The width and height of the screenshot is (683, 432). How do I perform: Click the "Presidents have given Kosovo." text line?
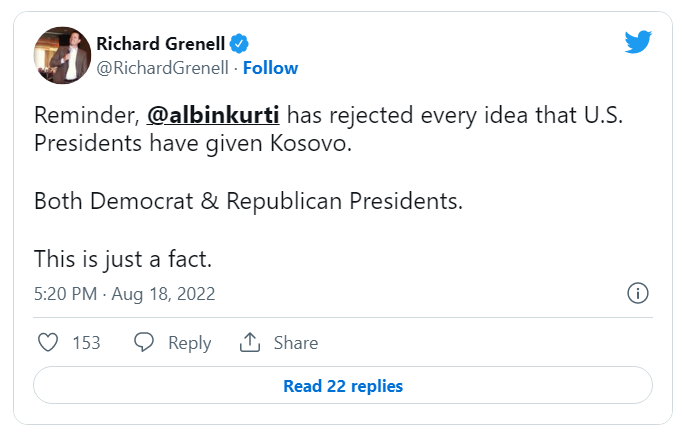coord(194,143)
